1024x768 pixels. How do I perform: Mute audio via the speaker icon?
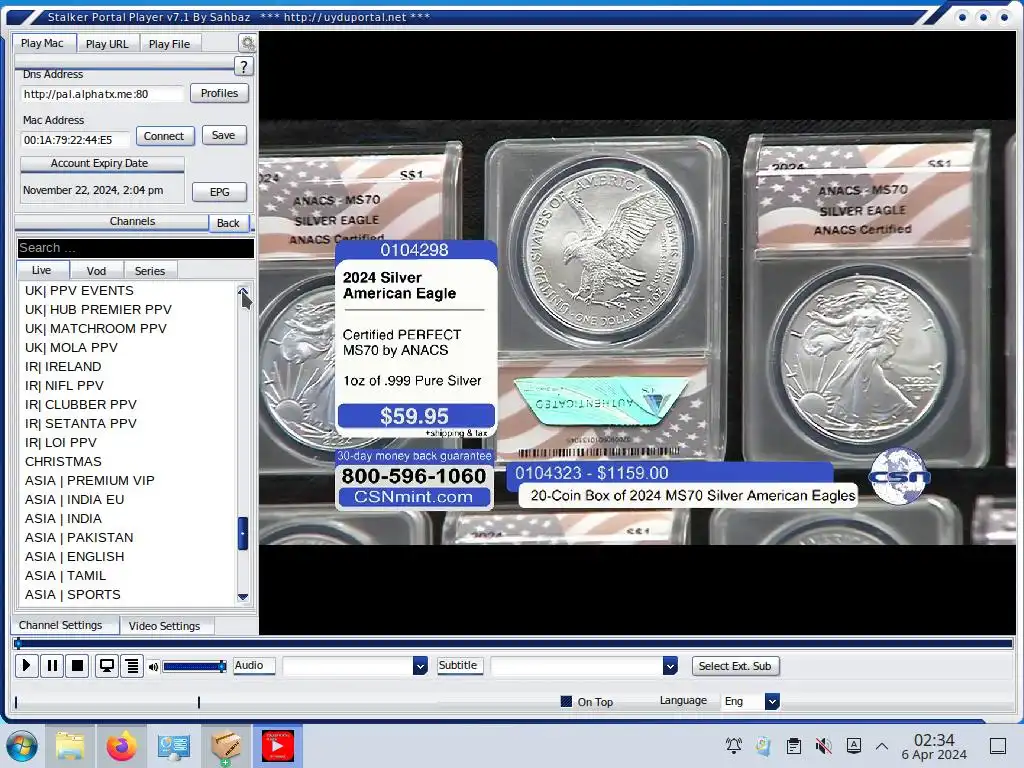click(x=153, y=667)
